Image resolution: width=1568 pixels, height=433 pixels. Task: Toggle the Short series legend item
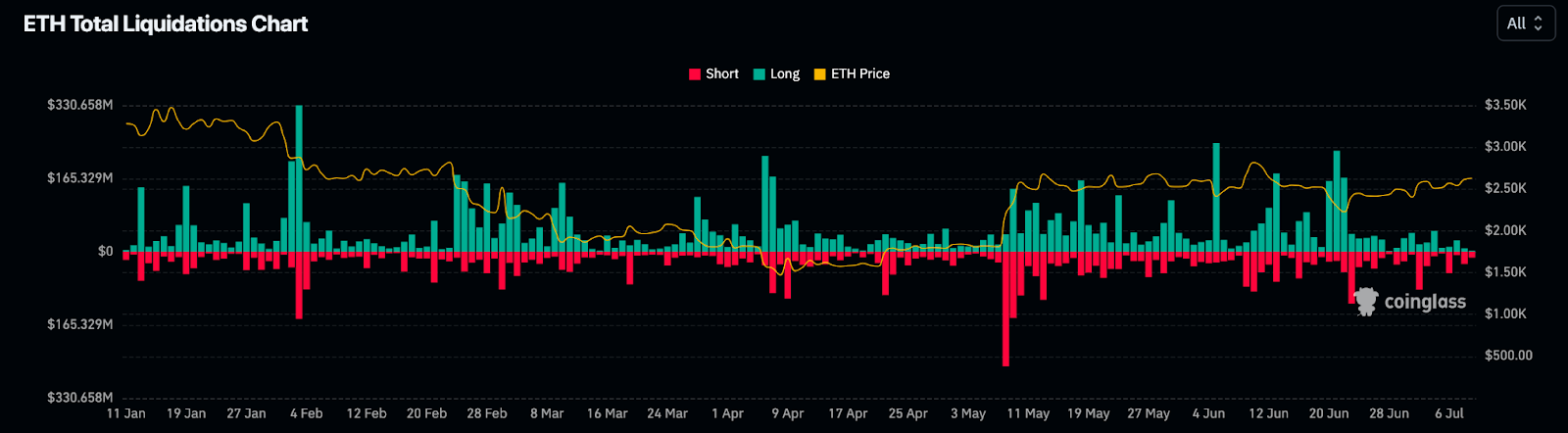click(714, 73)
